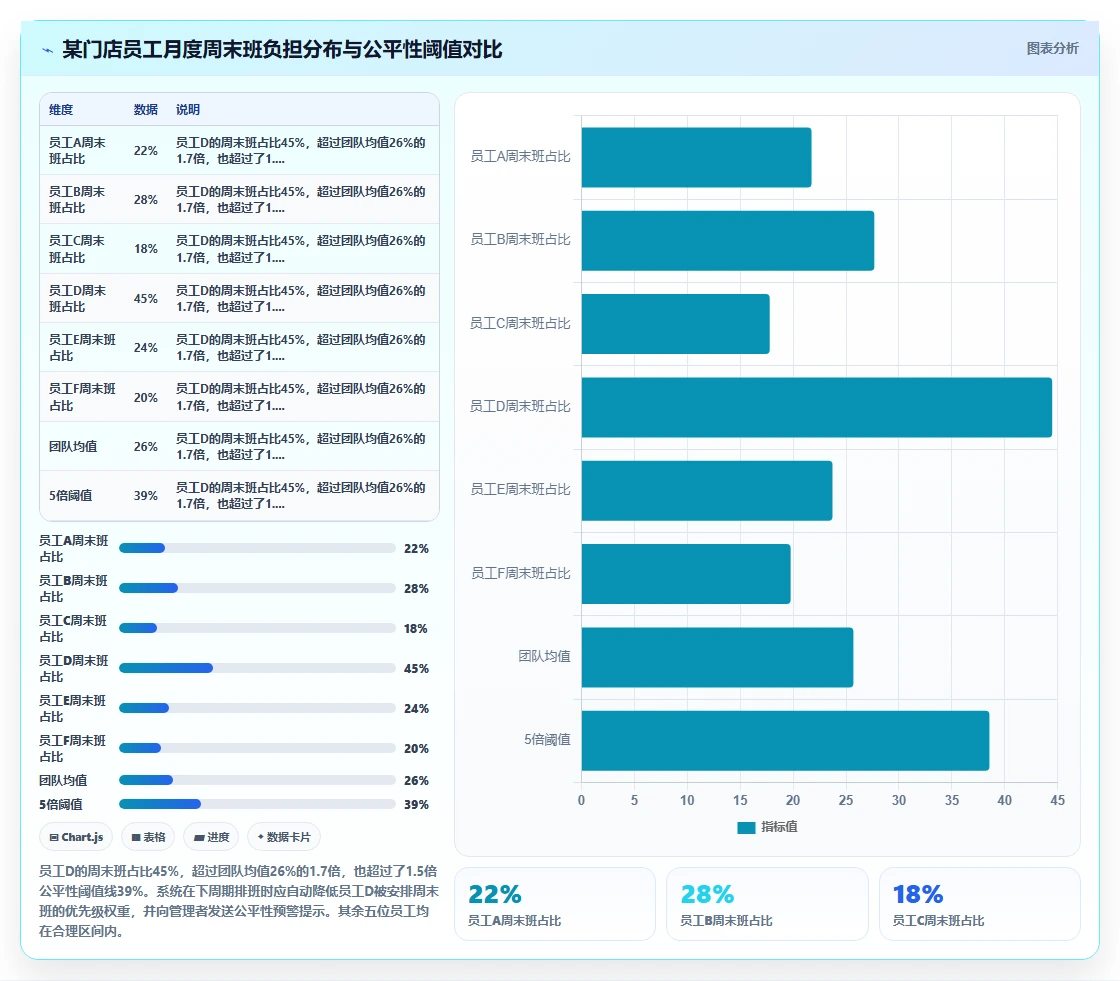Click the 20% value in the table's 员工F row

tap(146, 397)
